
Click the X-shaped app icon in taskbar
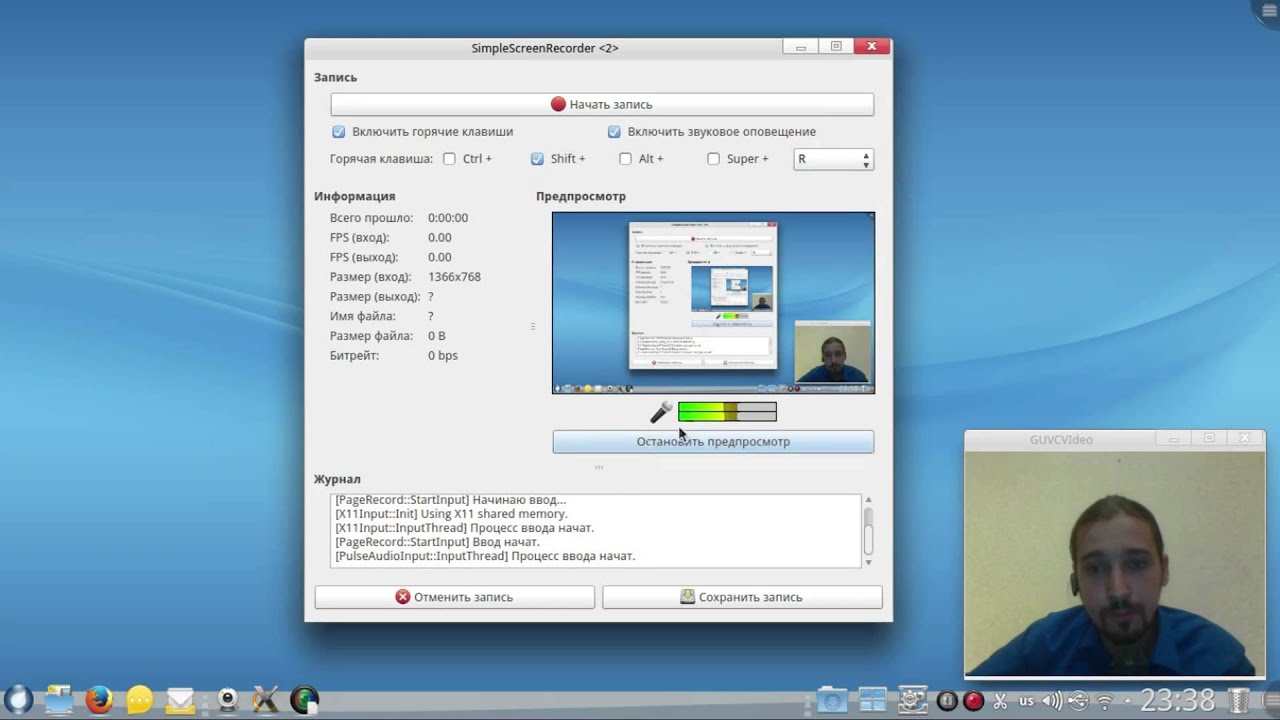click(x=265, y=700)
